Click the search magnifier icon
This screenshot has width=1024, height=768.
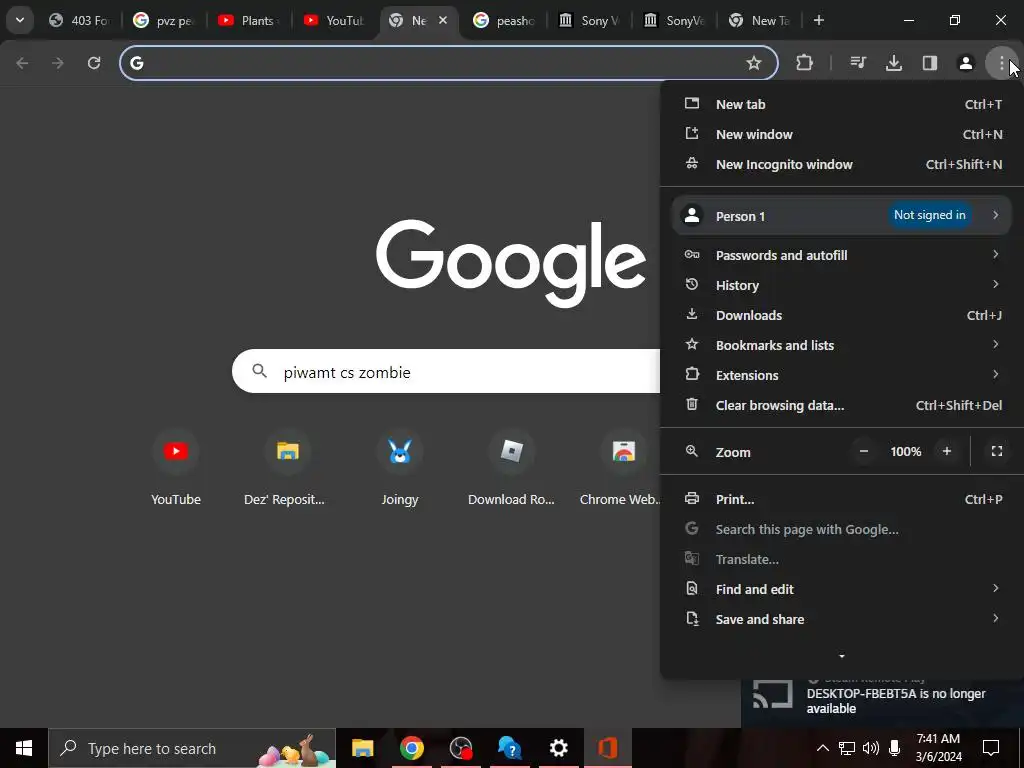pyautogui.click(x=259, y=371)
